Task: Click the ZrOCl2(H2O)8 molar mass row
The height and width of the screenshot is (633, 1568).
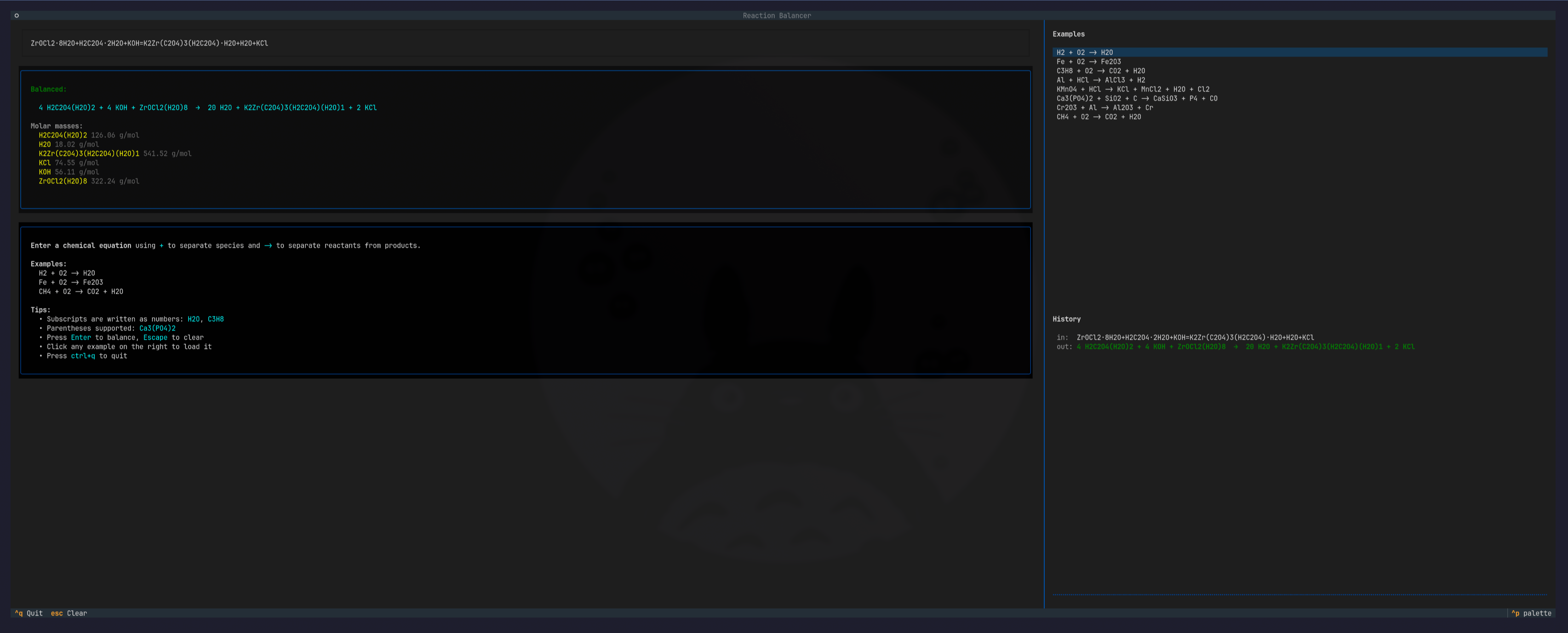Action: (89, 182)
